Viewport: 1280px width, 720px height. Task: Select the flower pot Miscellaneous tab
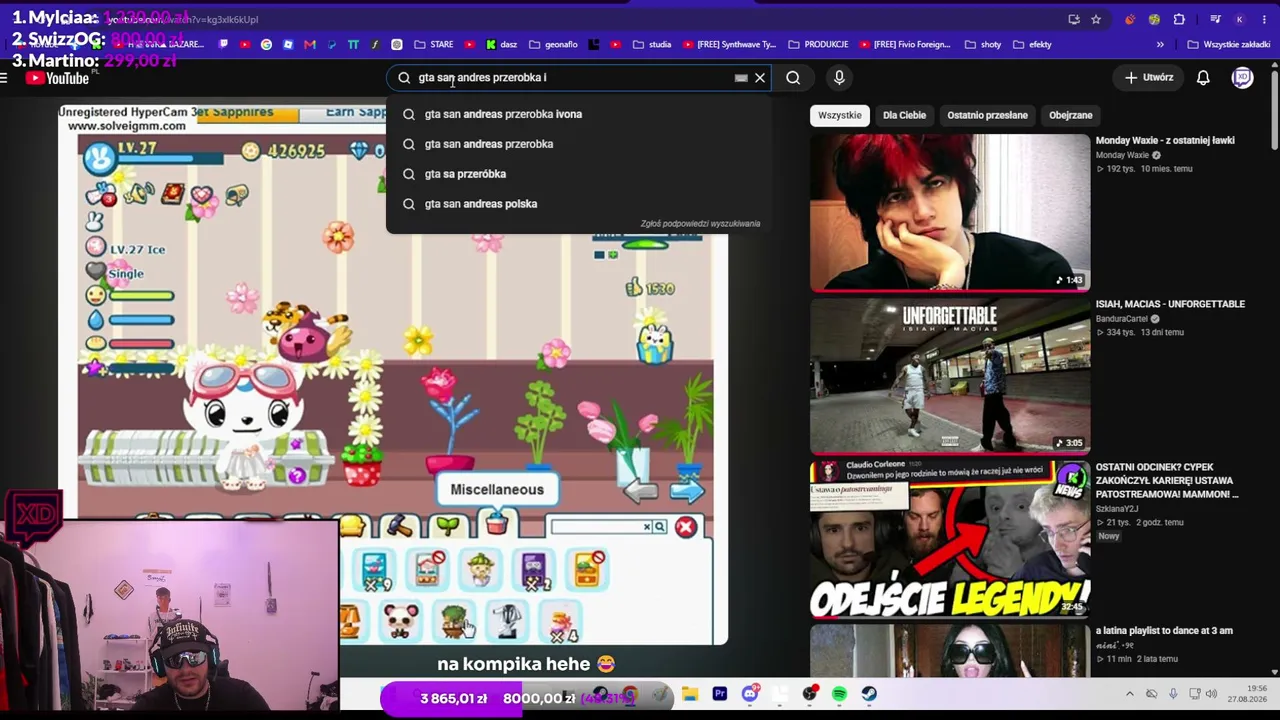496,524
